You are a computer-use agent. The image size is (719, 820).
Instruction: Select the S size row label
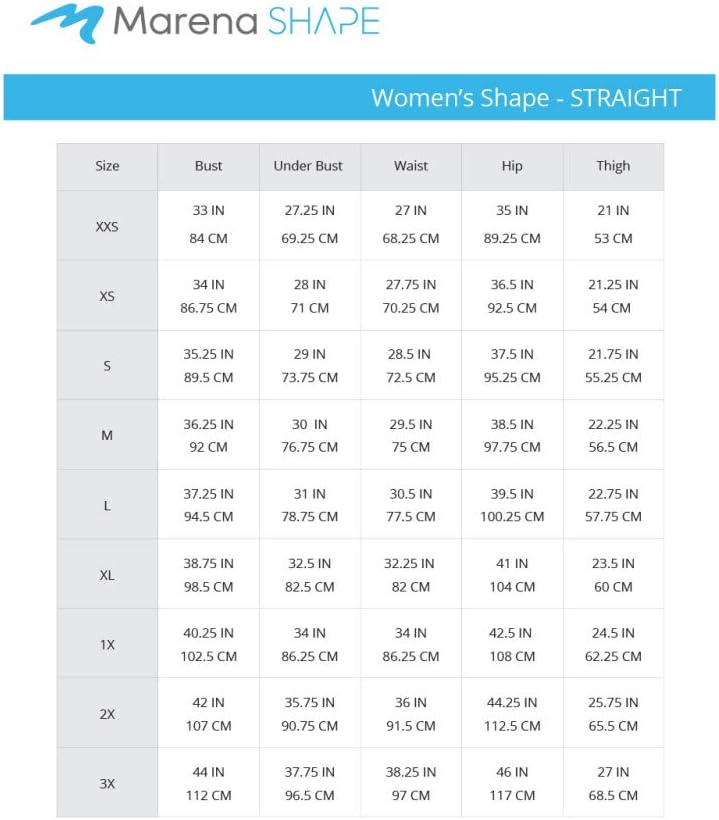[107, 366]
